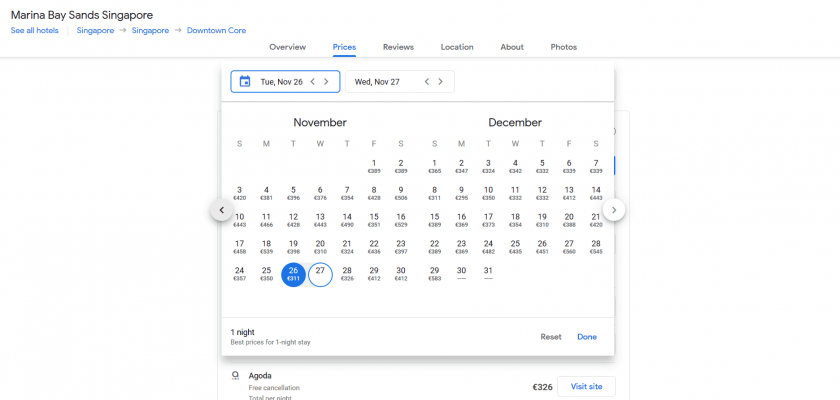
Task: Go to previous months in calendar
Action: tap(222, 210)
